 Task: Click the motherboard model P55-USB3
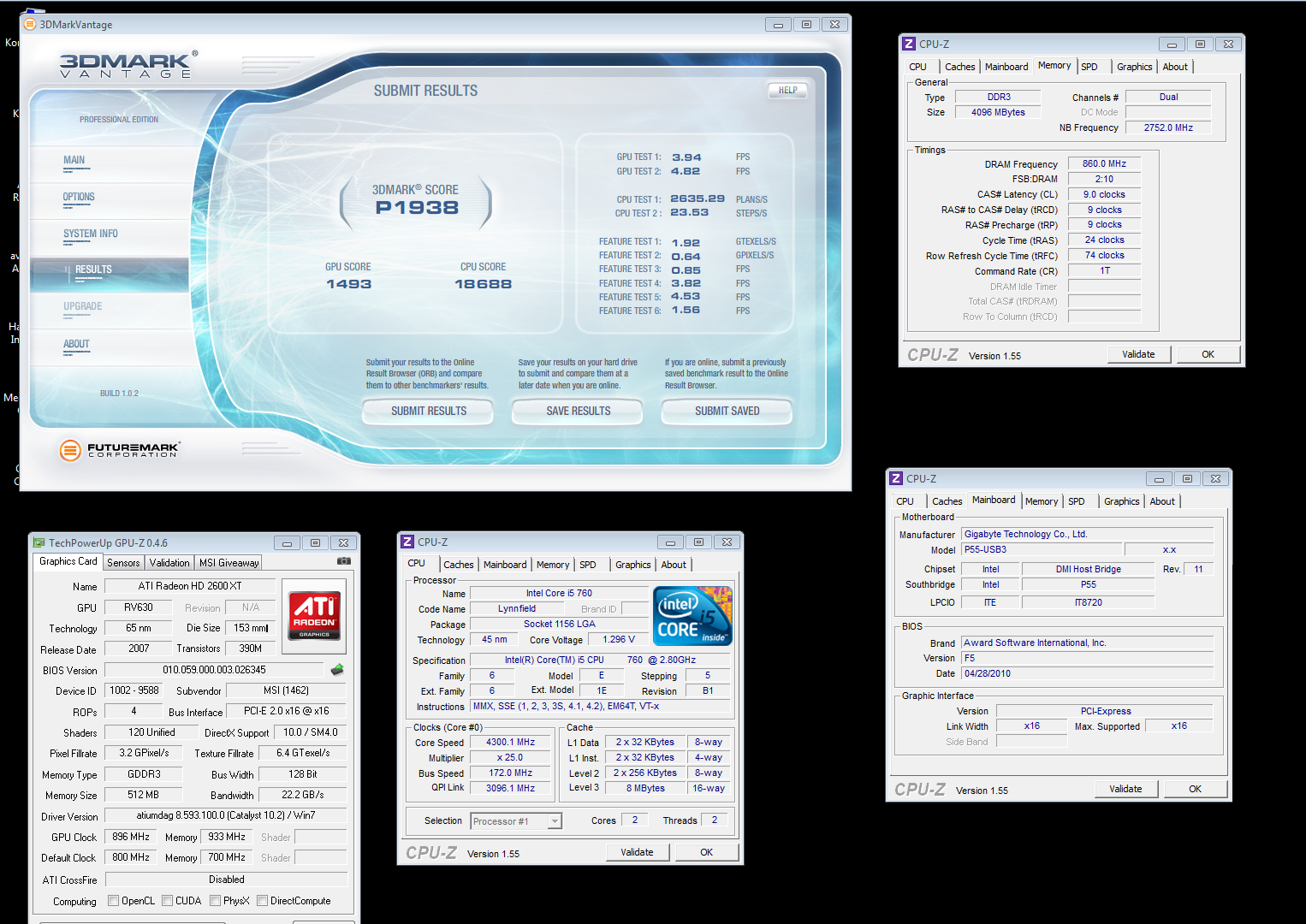tap(1041, 549)
